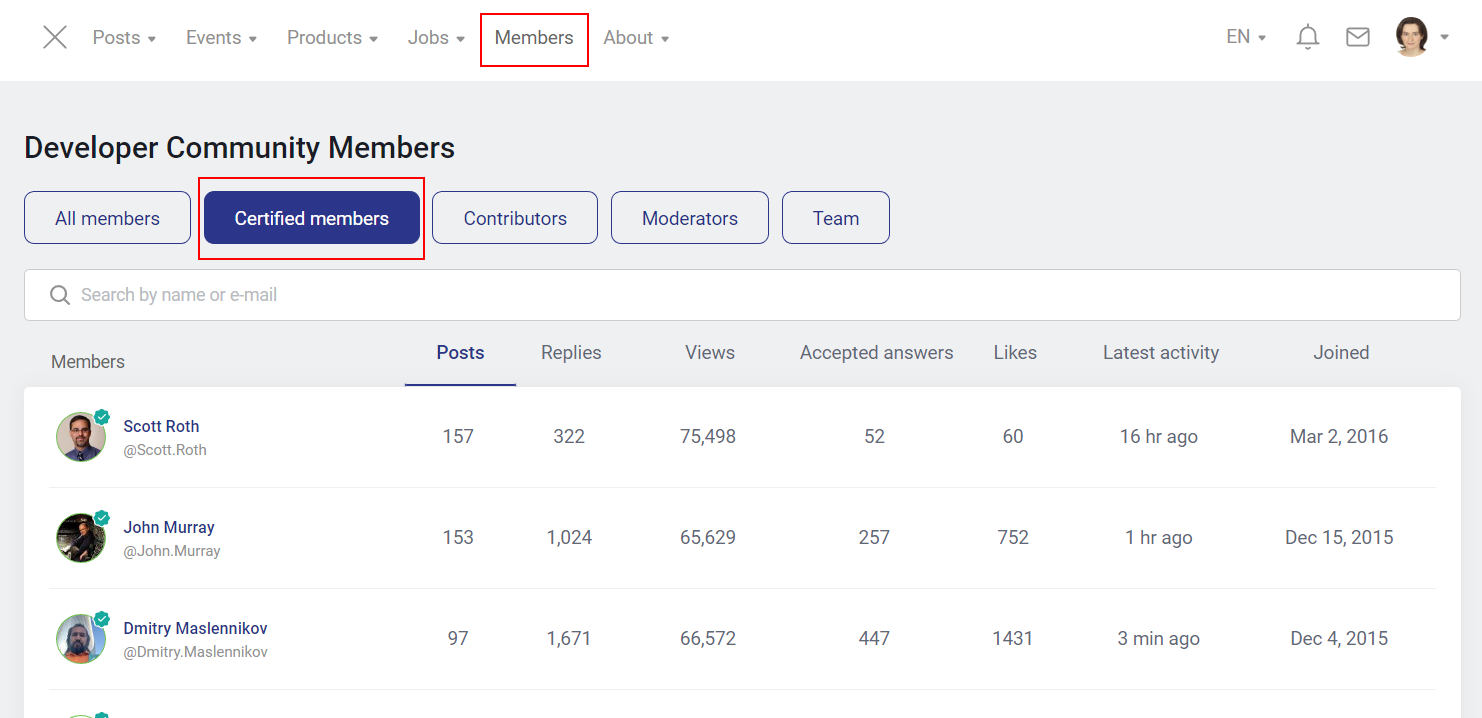Click the X logo in the header
The width and height of the screenshot is (1482, 718).
click(55, 38)
